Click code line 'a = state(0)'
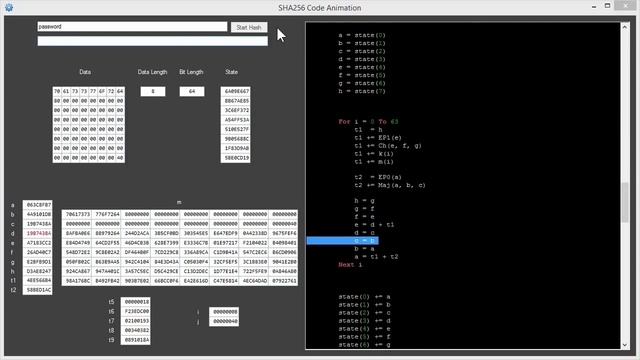Image resolution: width=640 pixels, height=360 pixels. click(362, 35)
